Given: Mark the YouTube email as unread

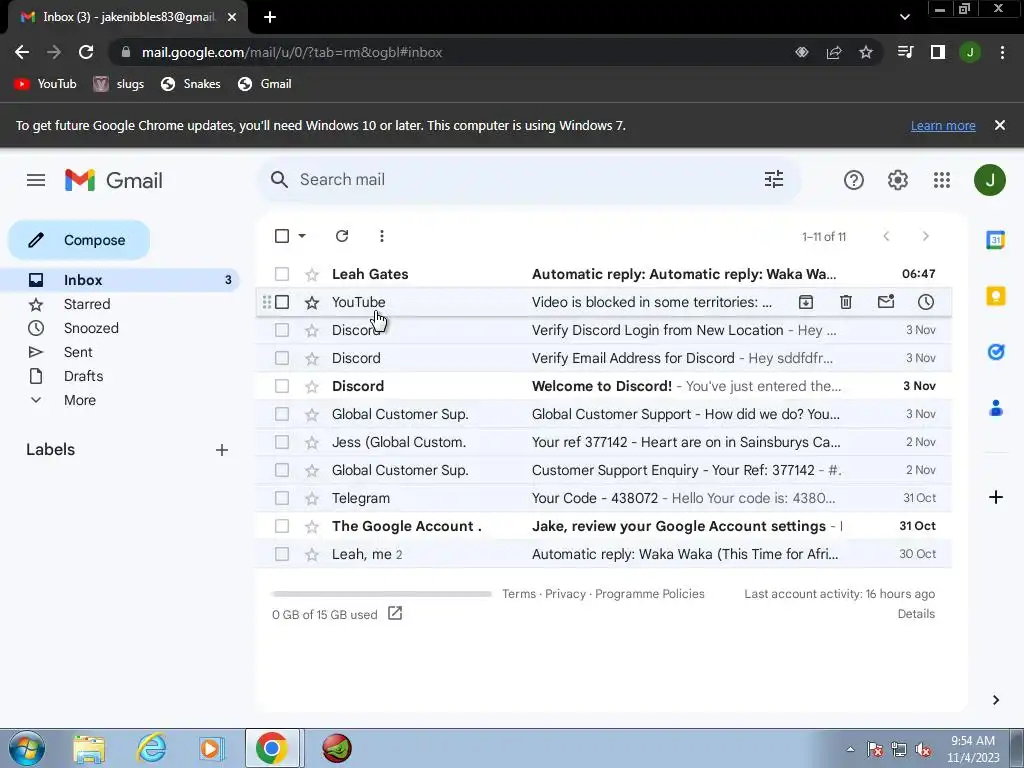Looking at the screenshot, I should (x=886, y=302).
